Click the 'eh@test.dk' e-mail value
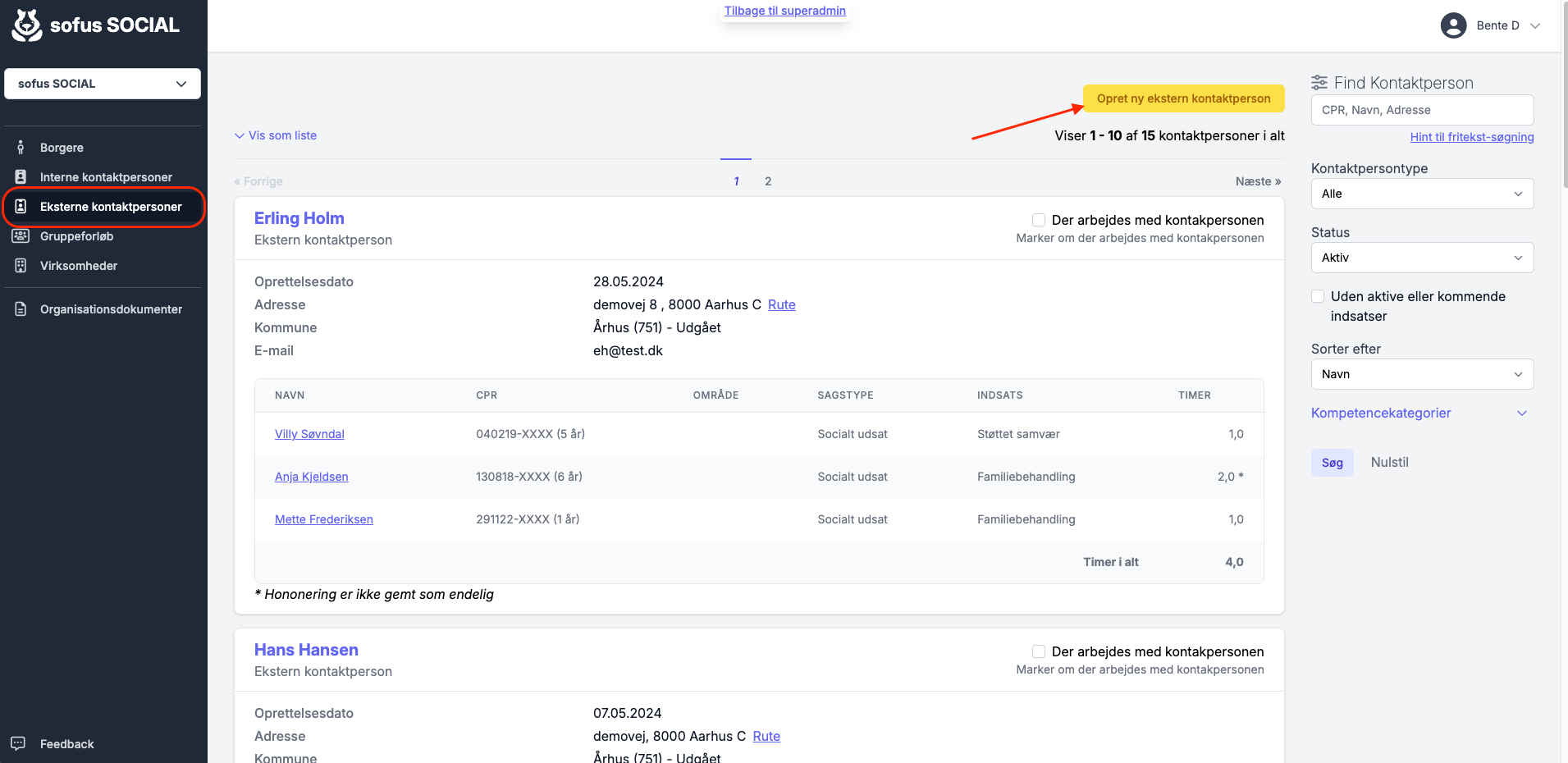The image size is (1568, 763). click(628, 350)
